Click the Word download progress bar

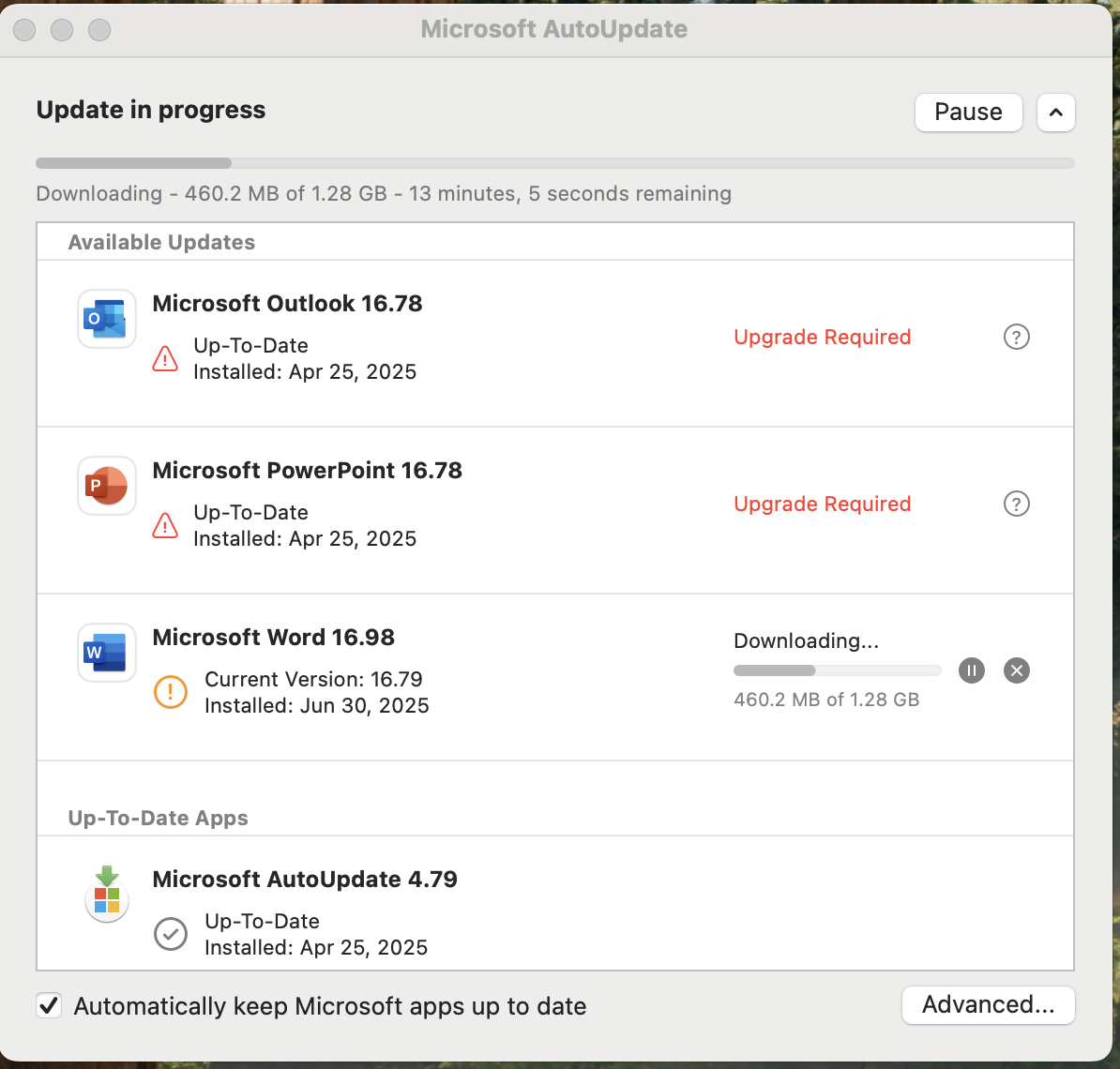[x=837, y=670]
